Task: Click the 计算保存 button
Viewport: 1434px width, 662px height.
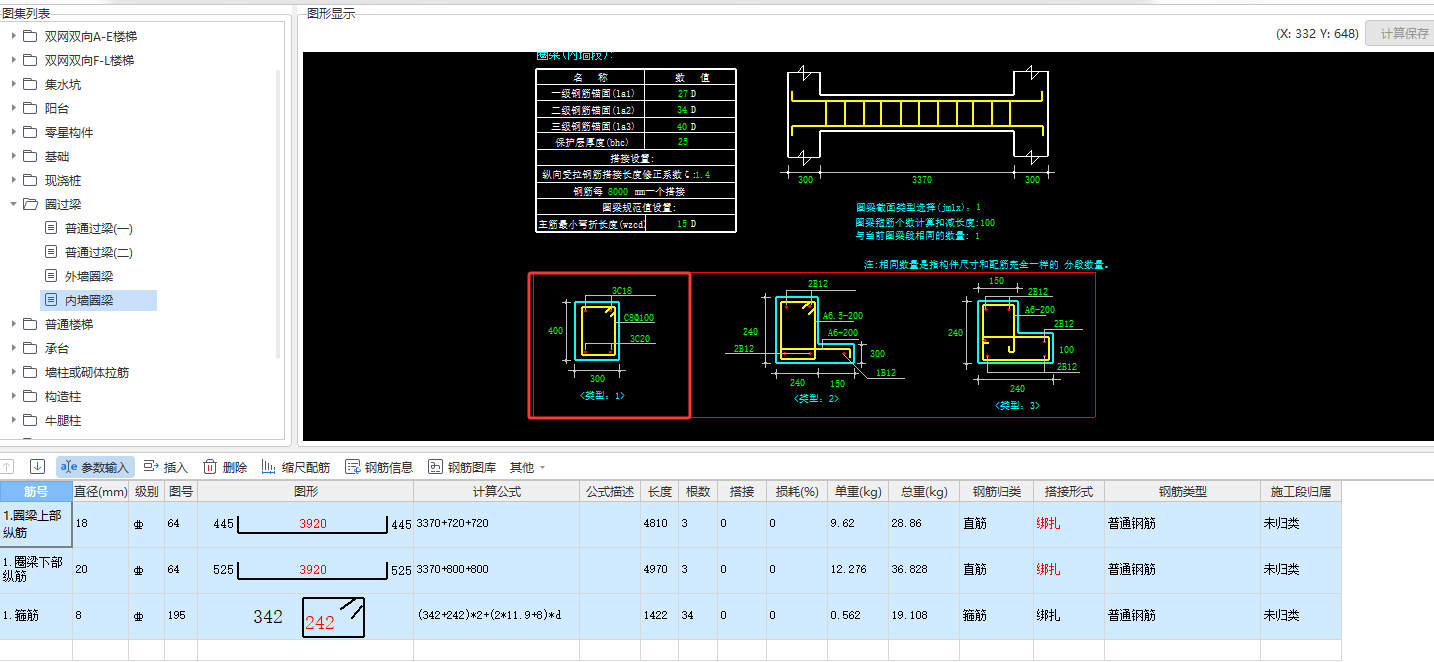Action: click(1399, 33)
